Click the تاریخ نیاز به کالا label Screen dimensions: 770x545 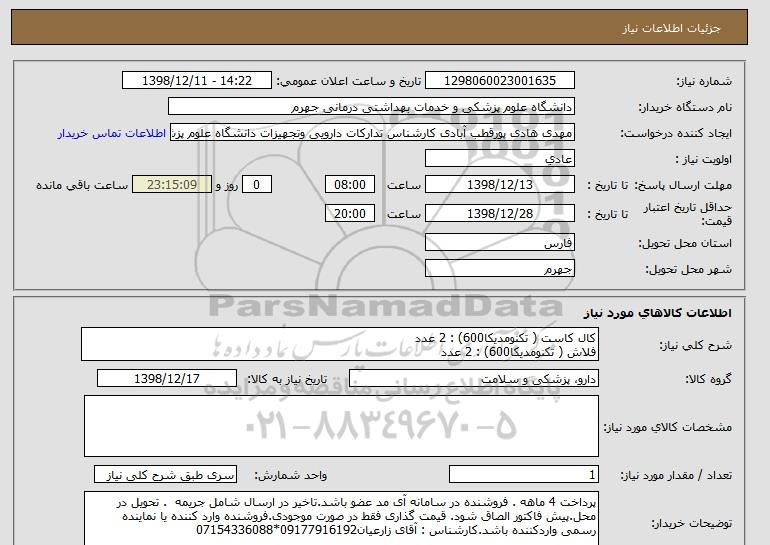pos(287,379)
